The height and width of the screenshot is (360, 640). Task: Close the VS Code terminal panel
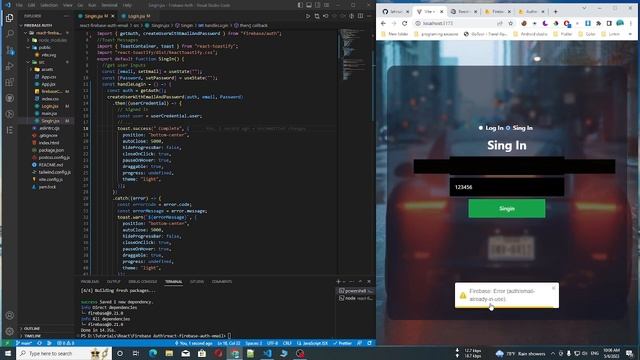(x=369, y=282)
